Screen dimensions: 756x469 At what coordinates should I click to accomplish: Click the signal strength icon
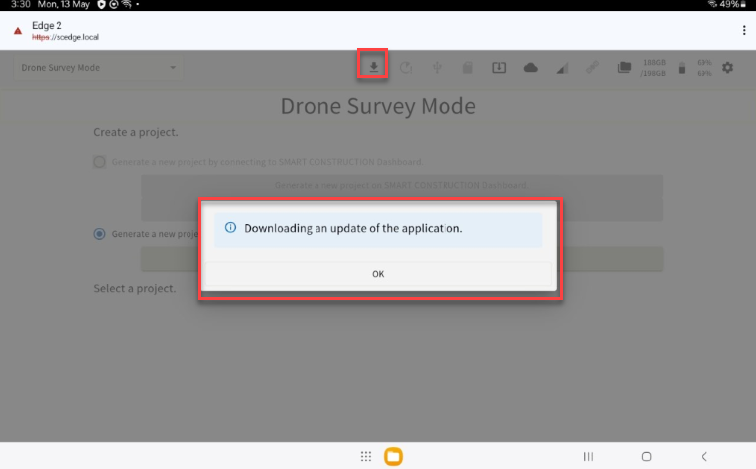[x=562, y=68]
